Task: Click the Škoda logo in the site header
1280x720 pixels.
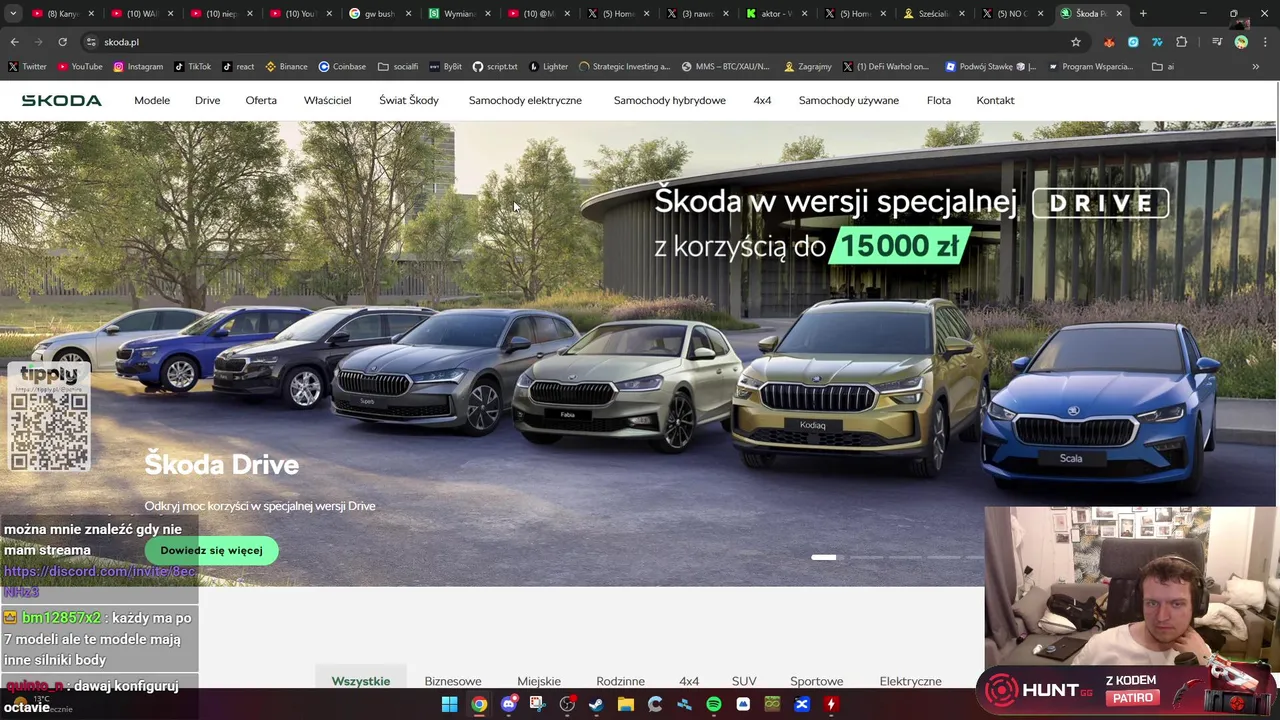Action: [x=61, y=100]
